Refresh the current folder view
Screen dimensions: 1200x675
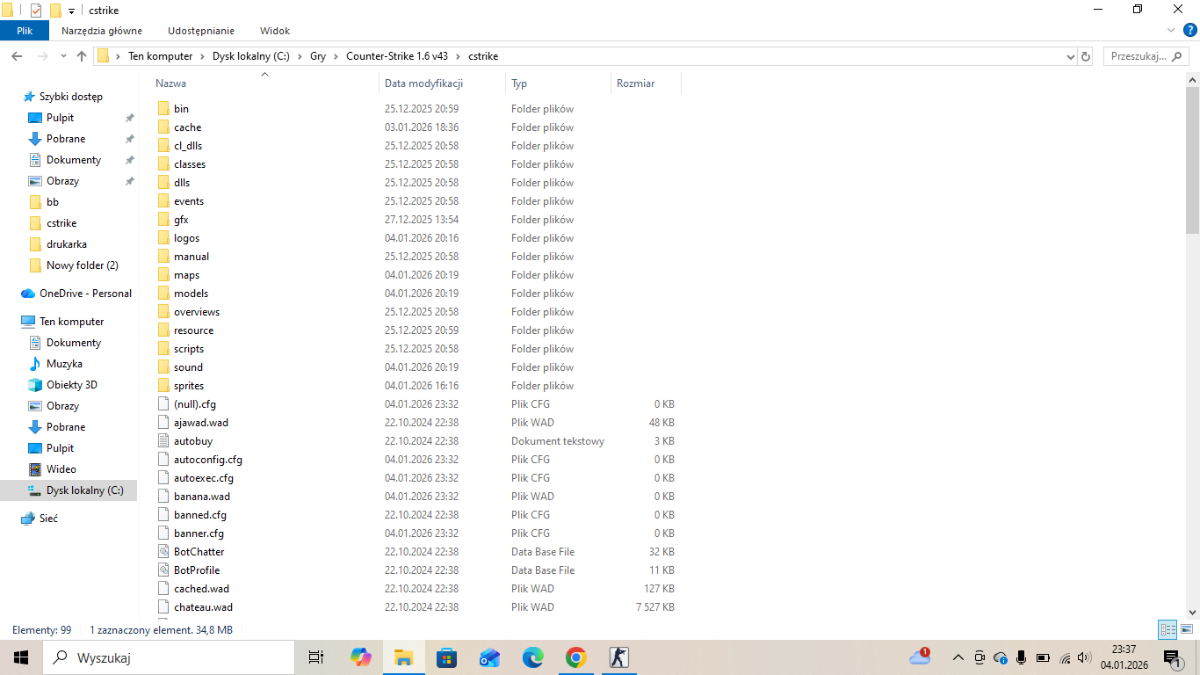[1086, 57]
